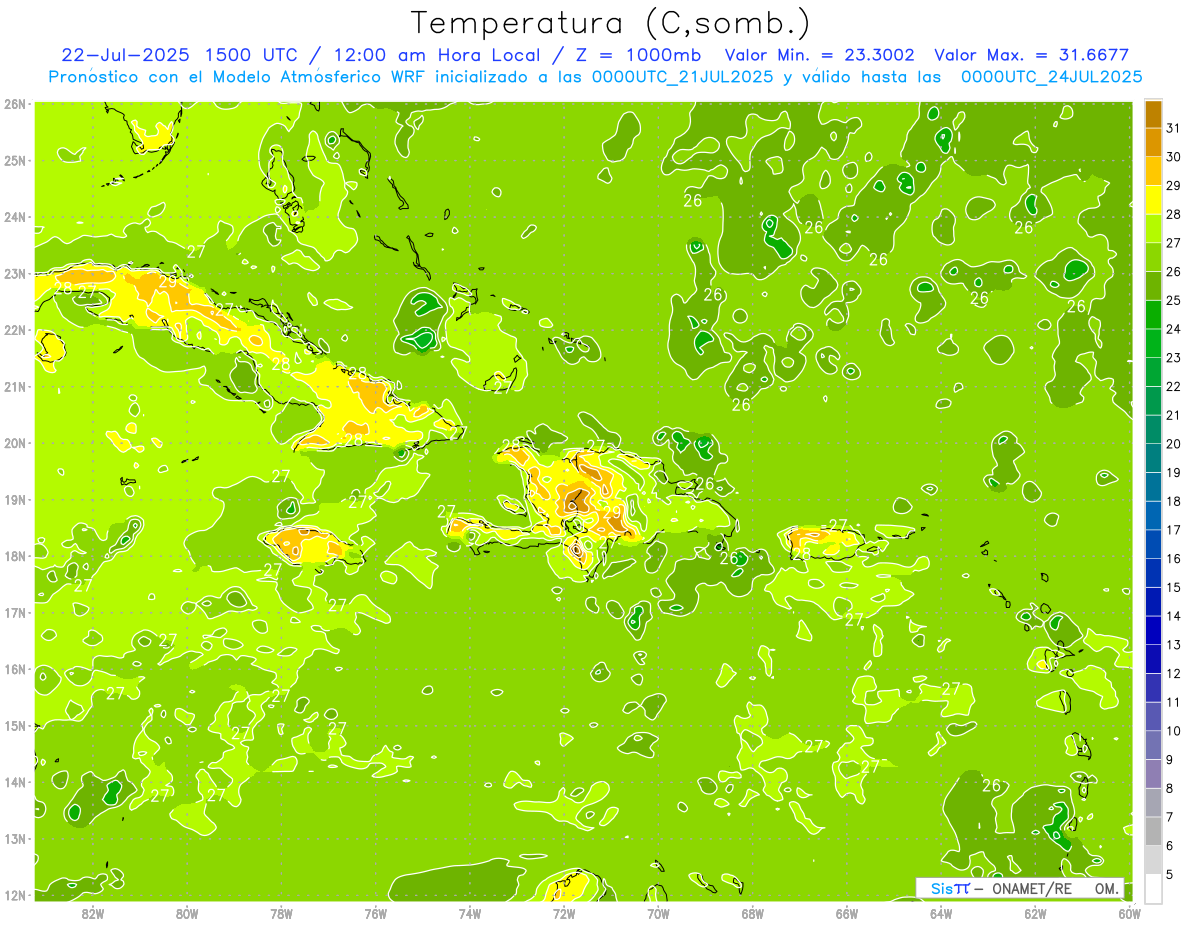
Task: Pick the teal swatch between 19 and 20
Action: click(1153, 458)
